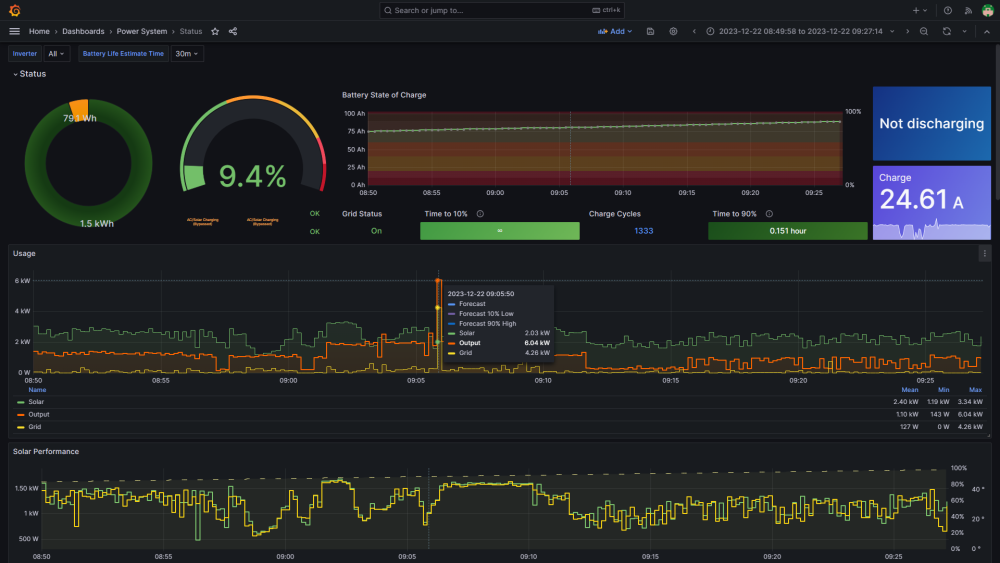Sort the legend by Max column
Screen dimensions: 1000x563
coord(975,390)
